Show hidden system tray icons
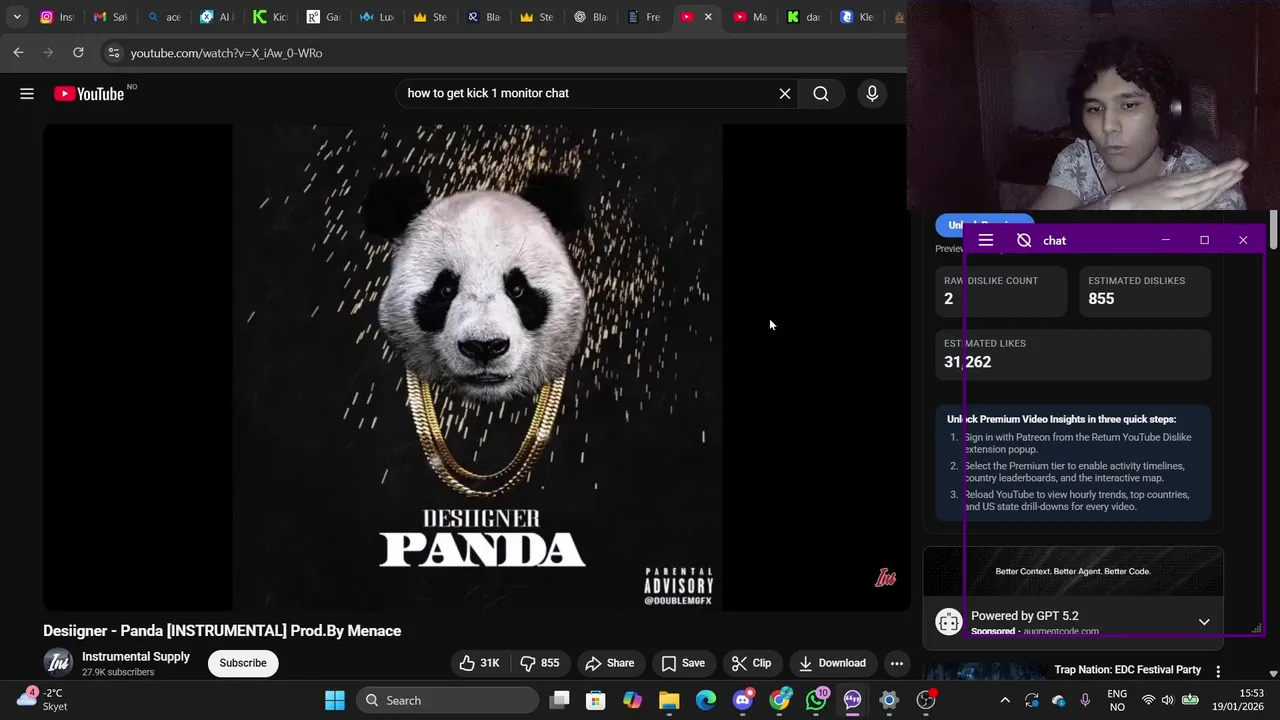Image resolution: width=1280 pixels, height=720 pixels. pyautogui.click(x=1005, y=700)
